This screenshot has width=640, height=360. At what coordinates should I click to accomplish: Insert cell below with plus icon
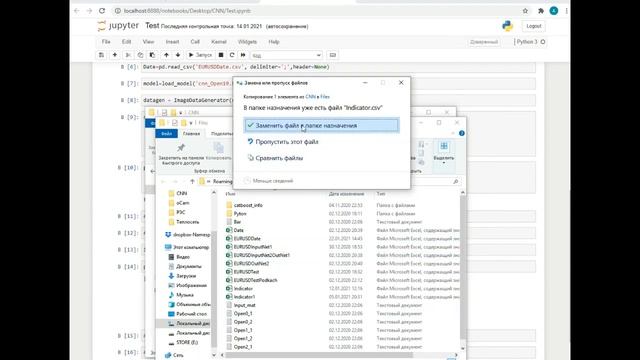(115, 55)
